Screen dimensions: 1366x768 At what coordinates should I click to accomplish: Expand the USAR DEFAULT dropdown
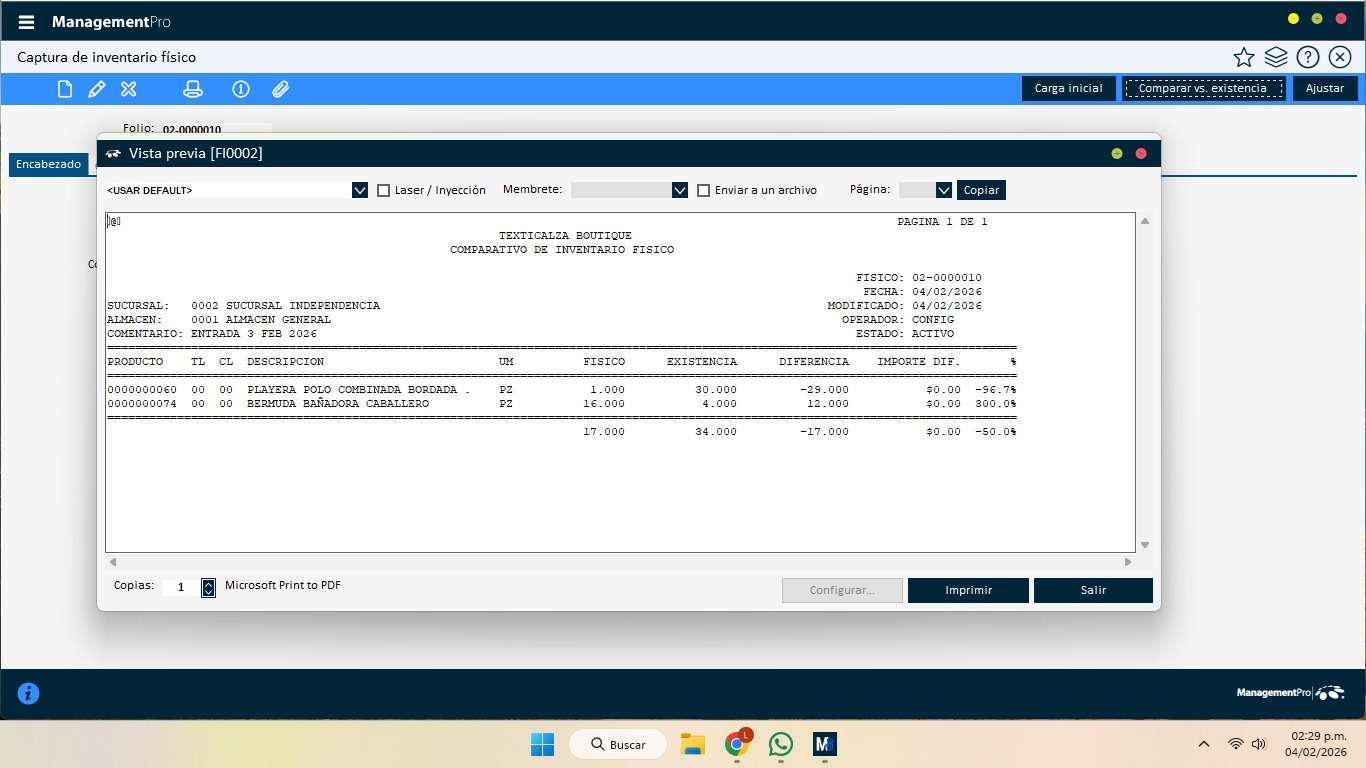pos(360,190)
